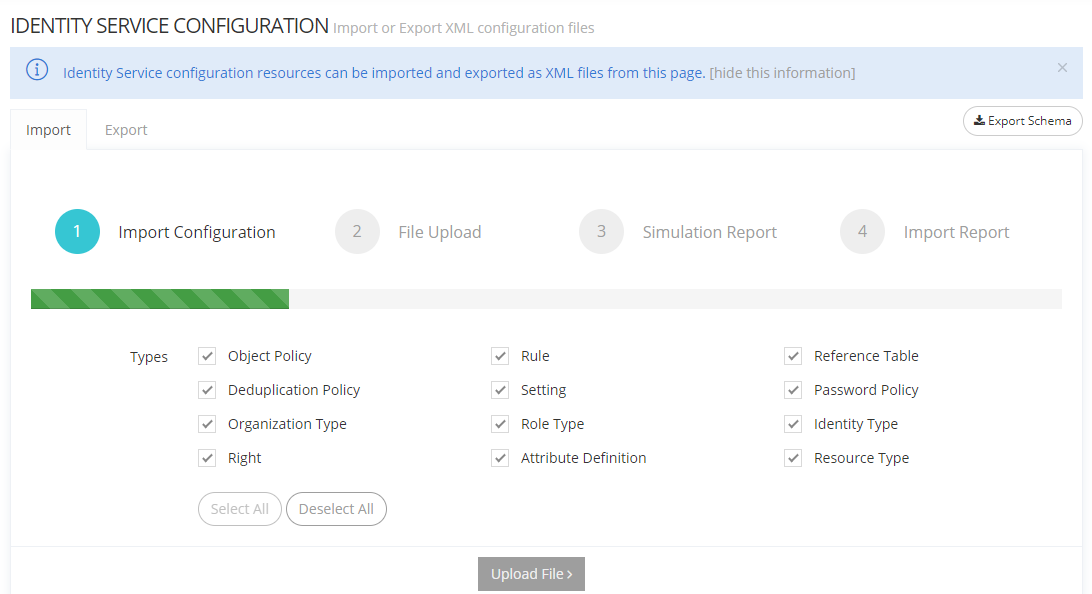This screenshot has width=1092, height=594.
Task: Click step 4 Import Report circle
Action: pyautogui.click(x=862, y=232)
